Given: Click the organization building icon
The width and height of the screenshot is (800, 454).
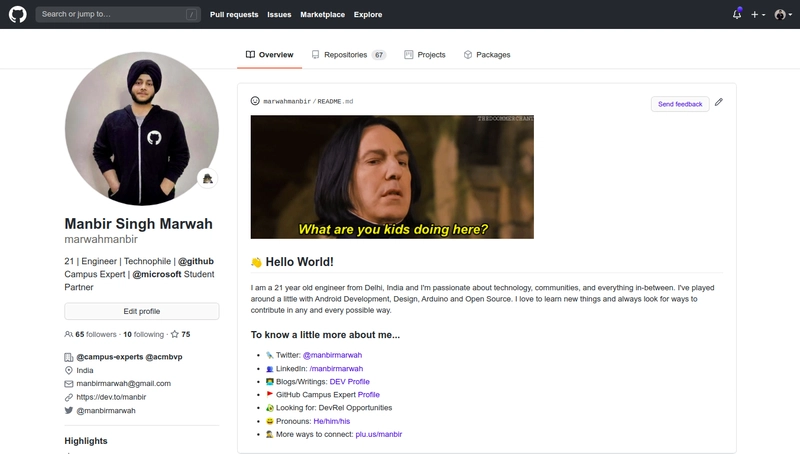Looking at the screenshot, I should [68, 357].
